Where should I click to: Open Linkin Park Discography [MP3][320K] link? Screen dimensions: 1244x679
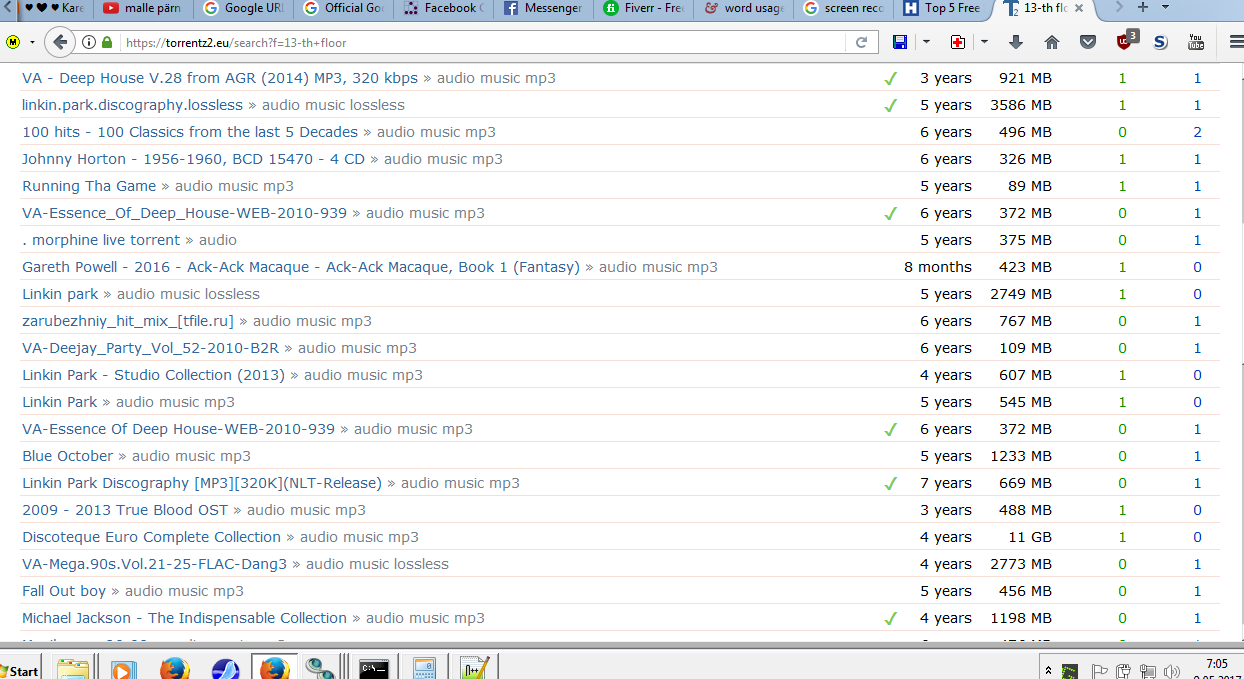[x=202, y=483]
